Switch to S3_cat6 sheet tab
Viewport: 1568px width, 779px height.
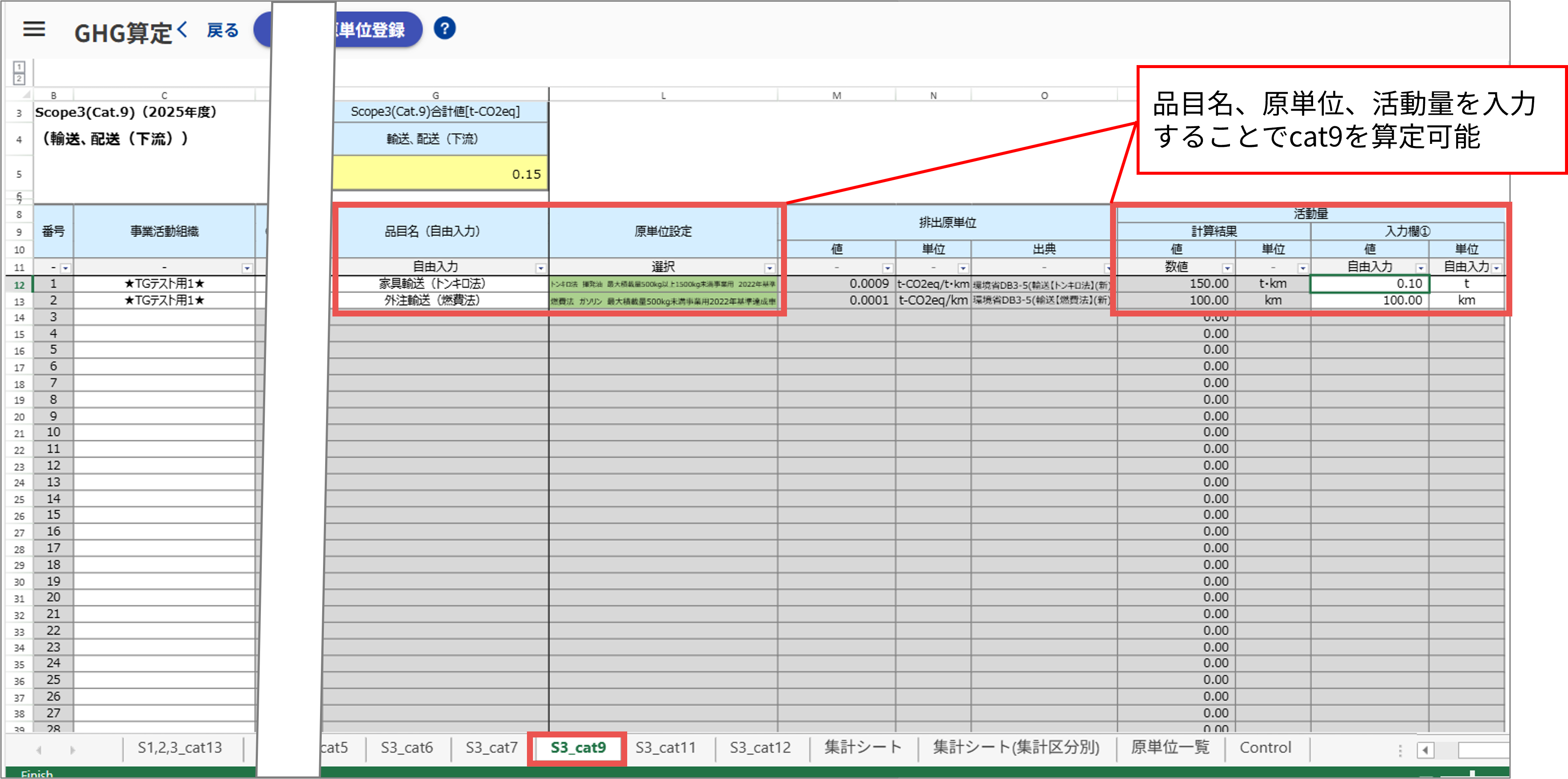coord(407,747)
